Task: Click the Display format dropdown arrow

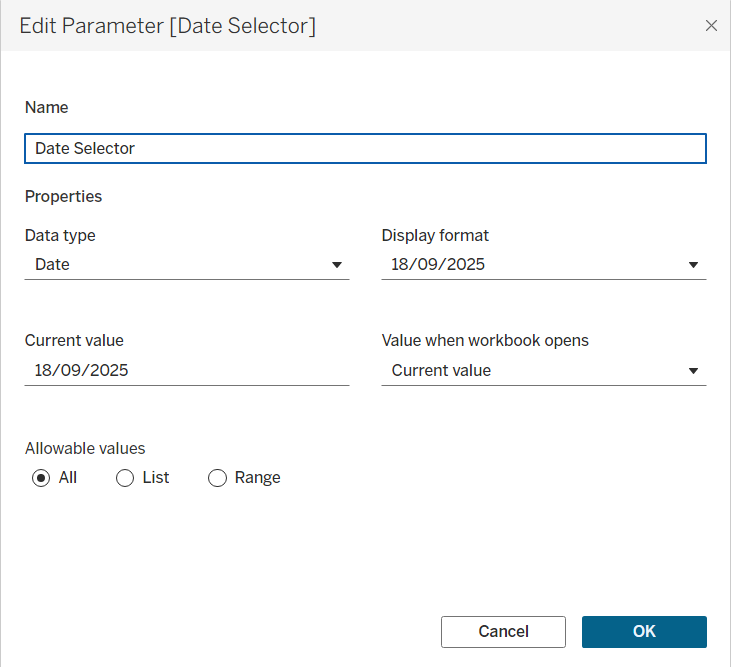Action: coord(693,265)
